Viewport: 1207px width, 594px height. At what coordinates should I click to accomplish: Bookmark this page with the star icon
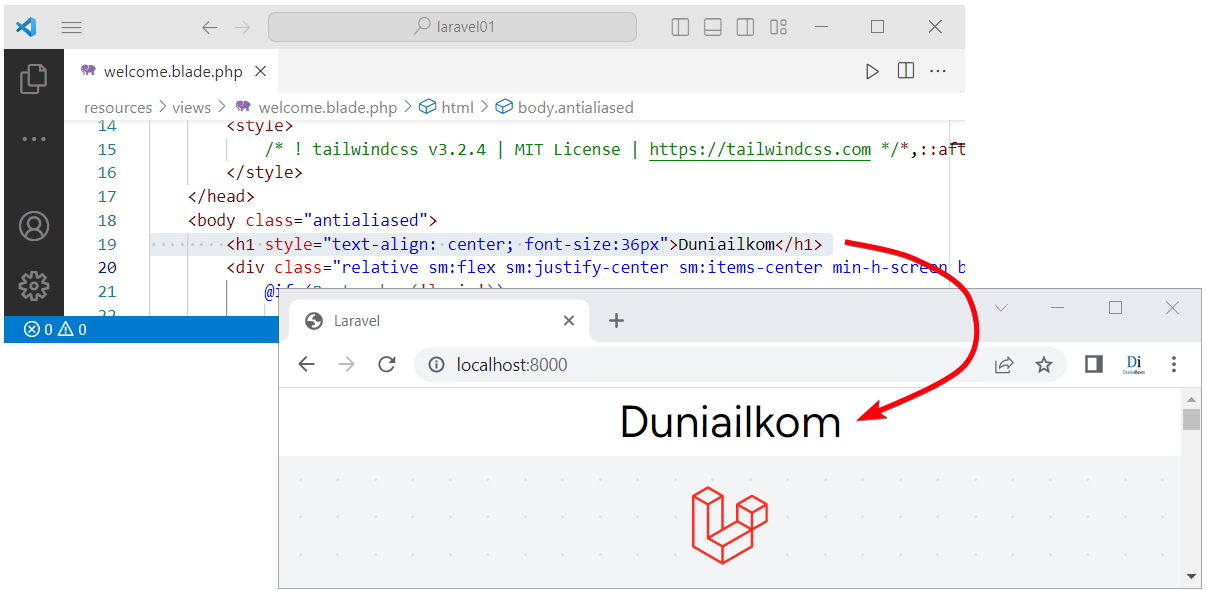1044,365
